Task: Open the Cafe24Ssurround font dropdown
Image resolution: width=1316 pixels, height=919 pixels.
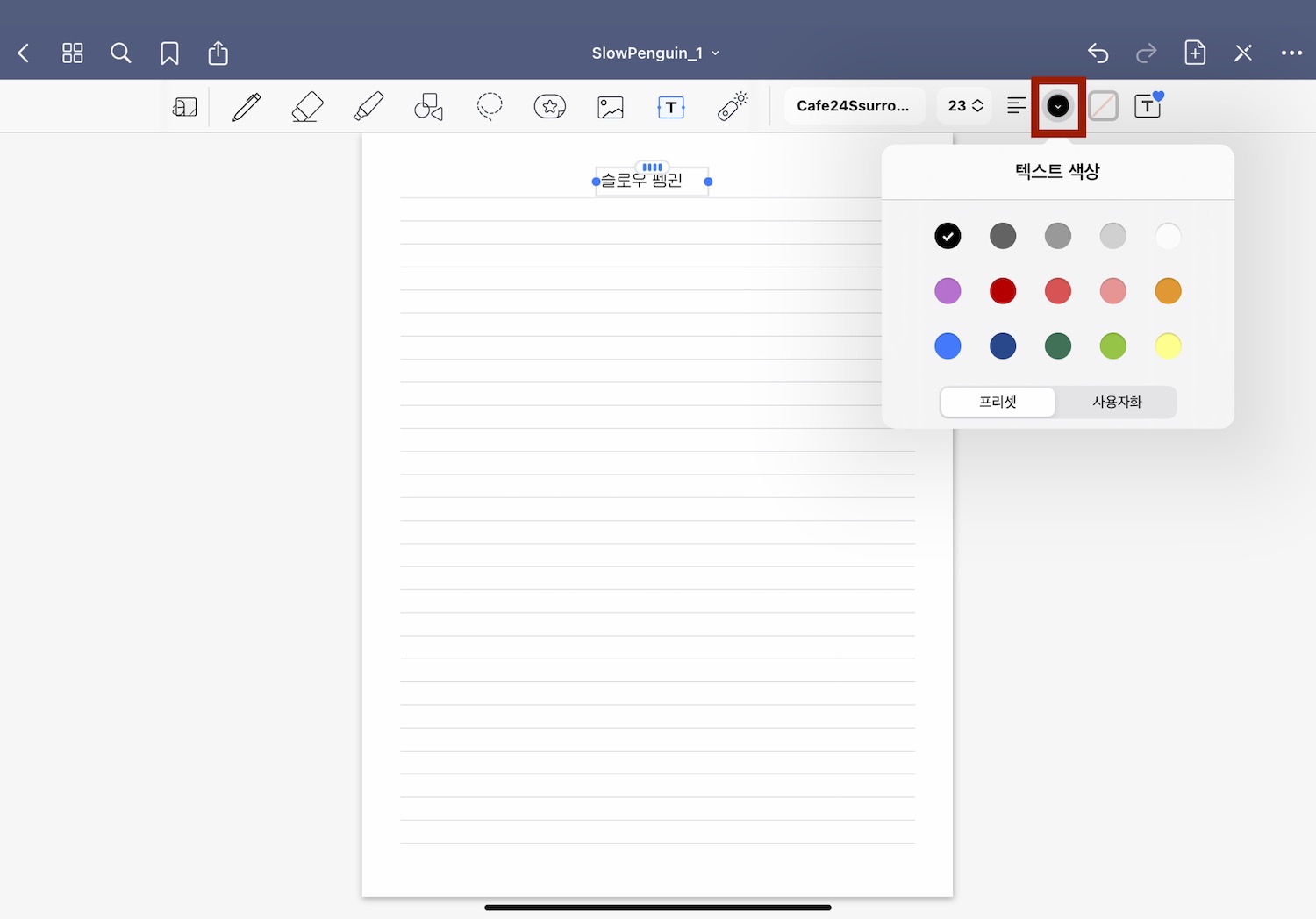Action: pyautogui.click(x=855, y=106)
